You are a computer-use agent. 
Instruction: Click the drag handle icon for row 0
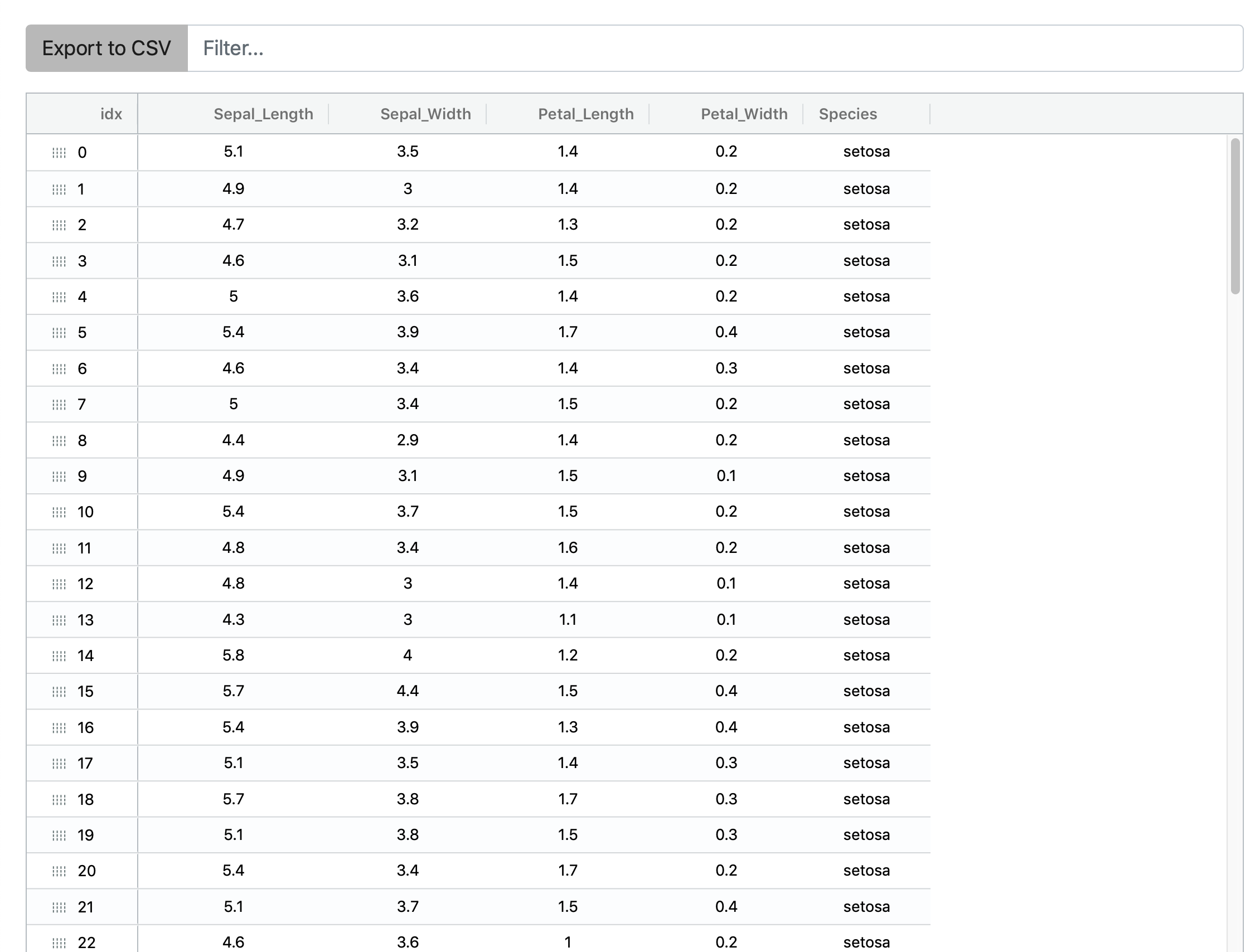click(59, 153)
